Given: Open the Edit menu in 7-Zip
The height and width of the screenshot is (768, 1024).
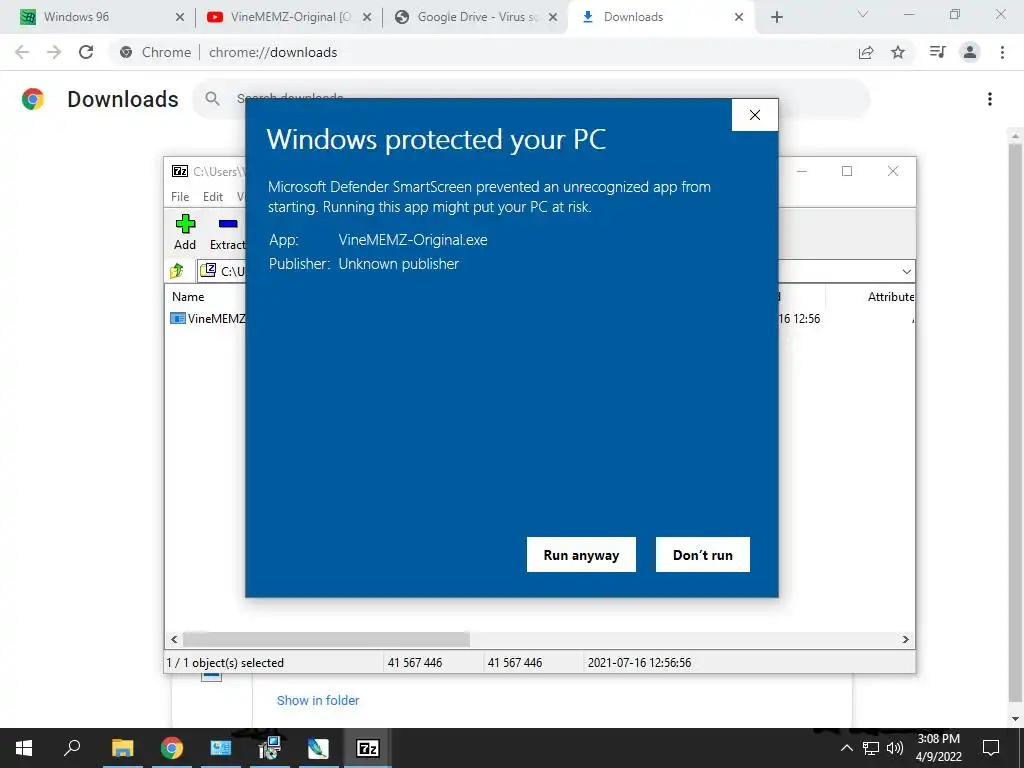Looking at the screenshot, I should click(212, 197).
